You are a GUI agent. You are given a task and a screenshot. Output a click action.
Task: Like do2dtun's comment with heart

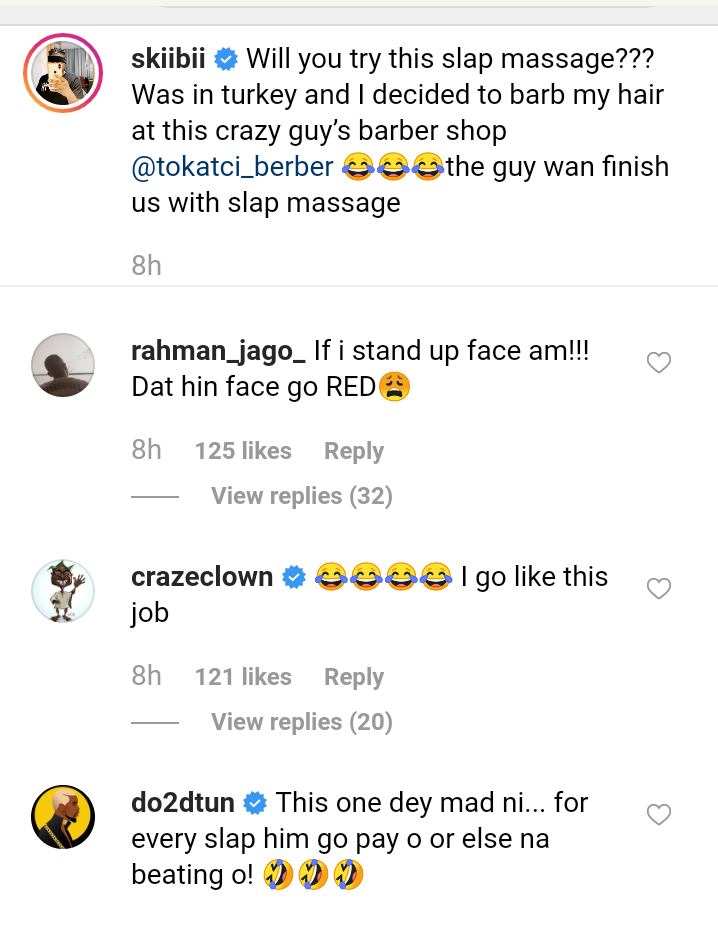658,815
